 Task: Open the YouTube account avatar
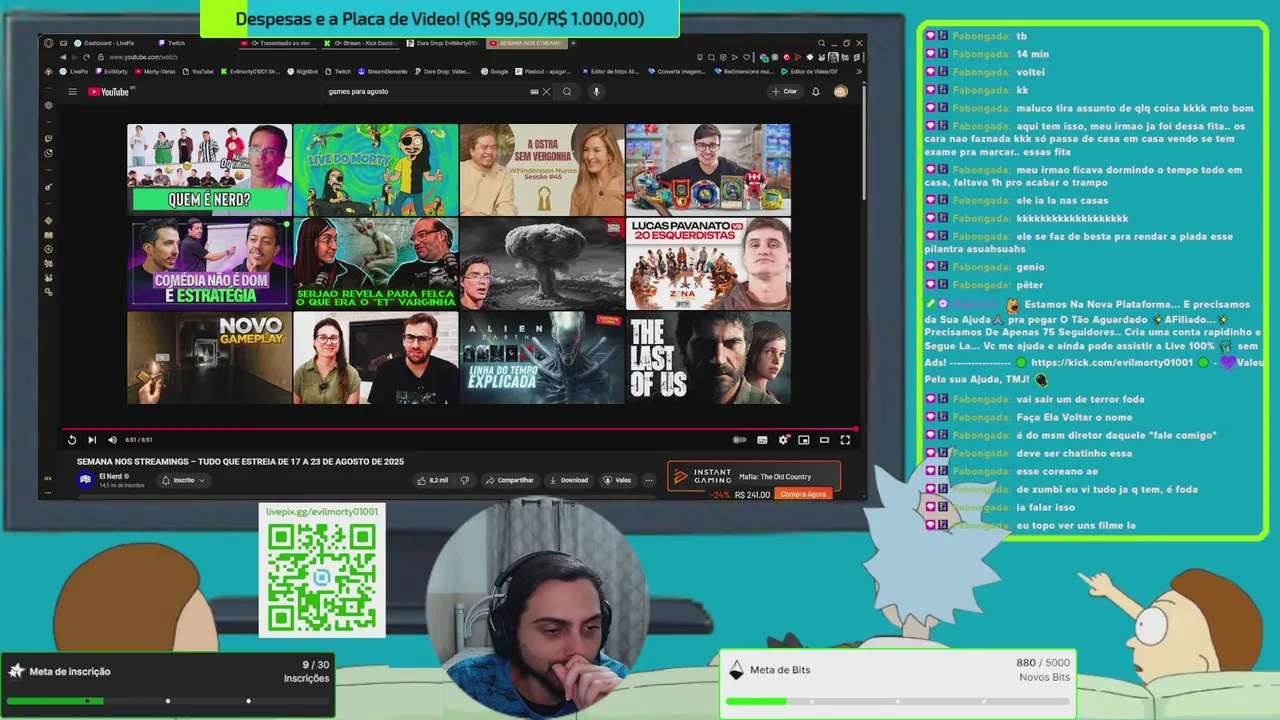[840, 91]
